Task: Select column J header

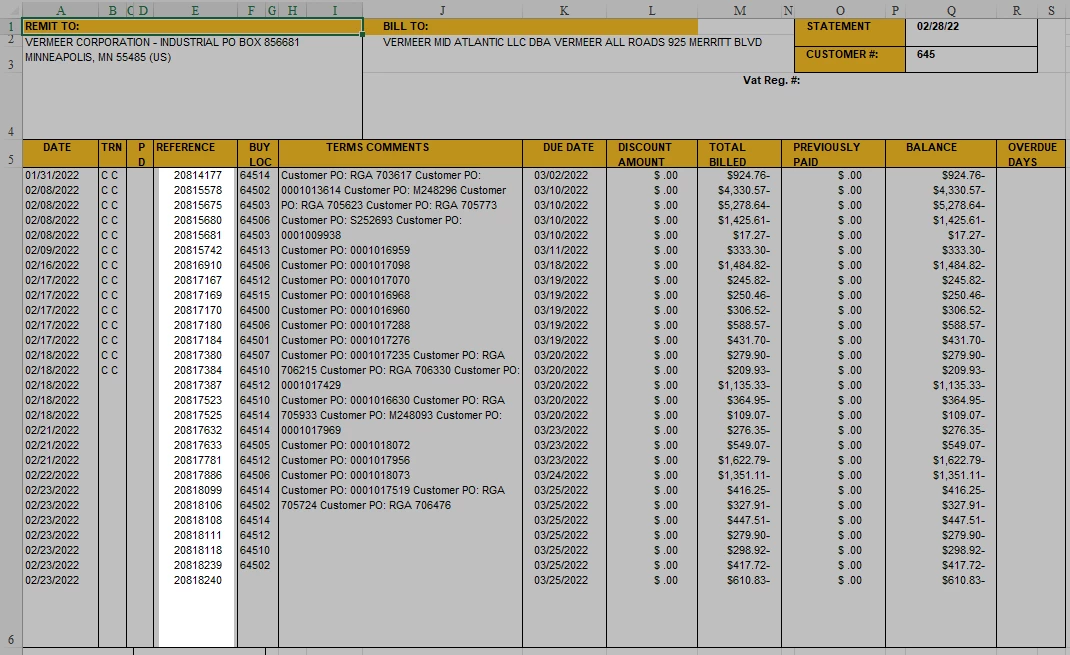Action: pos(442,10)
